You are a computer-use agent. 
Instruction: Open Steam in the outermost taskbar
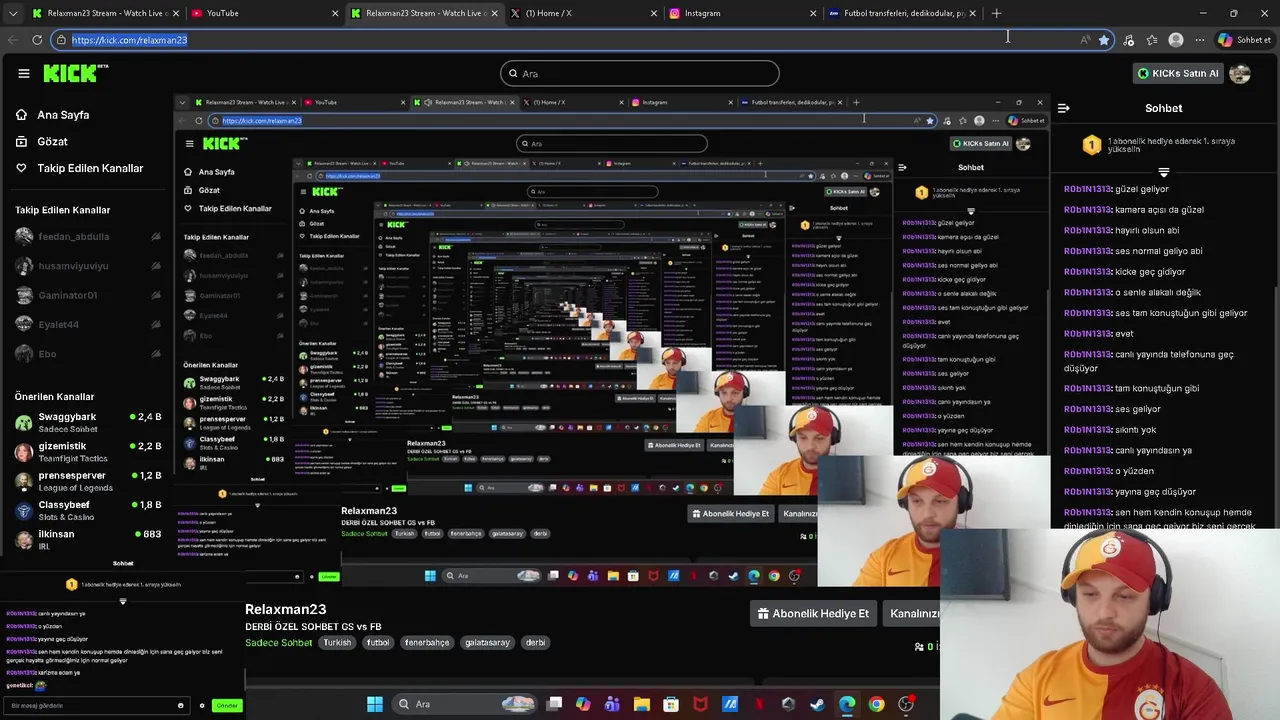[817, 704]
